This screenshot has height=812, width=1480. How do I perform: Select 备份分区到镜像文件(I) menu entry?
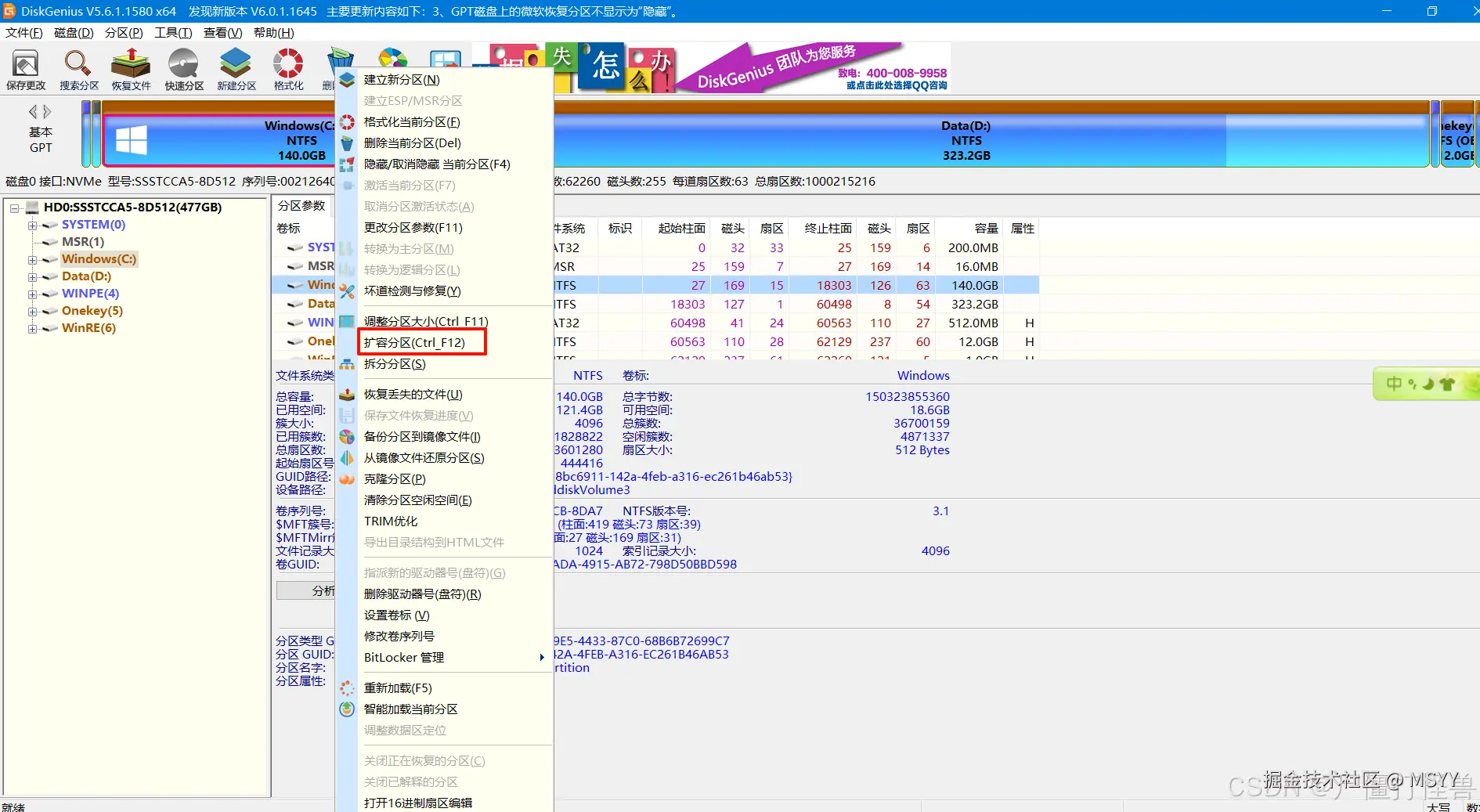coord(422,437)
